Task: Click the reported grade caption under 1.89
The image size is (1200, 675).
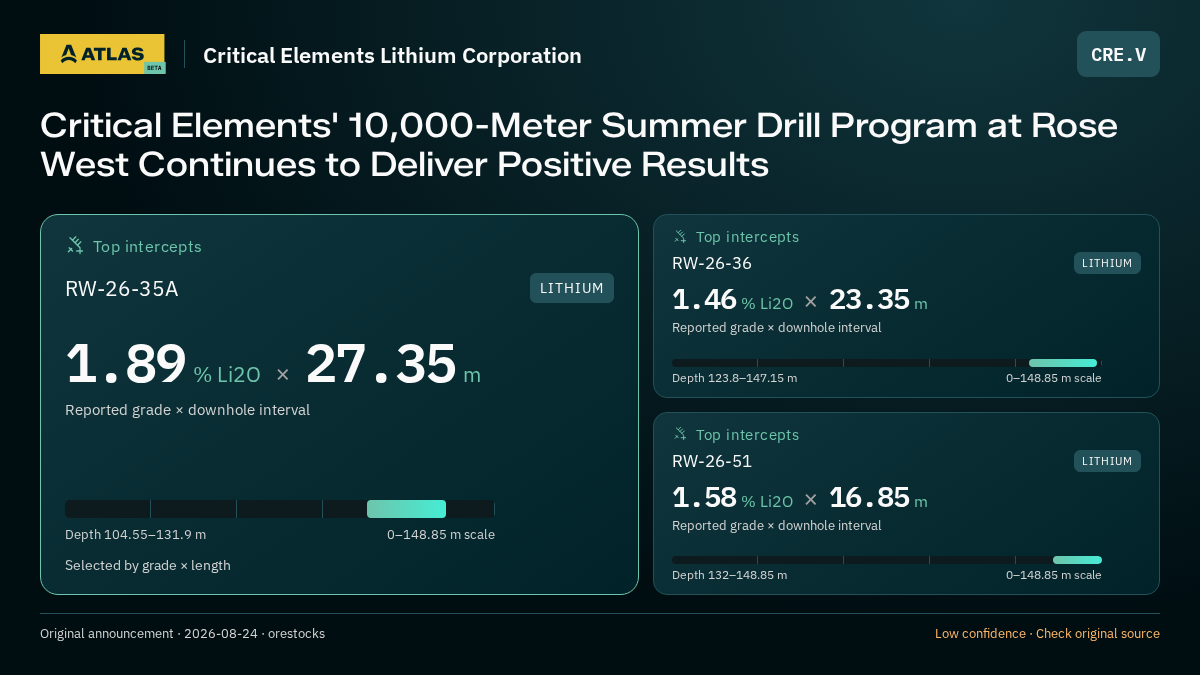Action: pos(187,410)
